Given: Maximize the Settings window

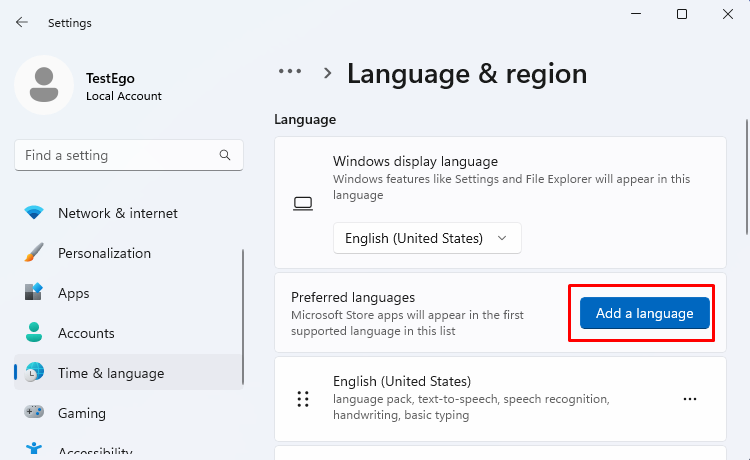Looking at the screenshot, I should click(x=682, y=14).
